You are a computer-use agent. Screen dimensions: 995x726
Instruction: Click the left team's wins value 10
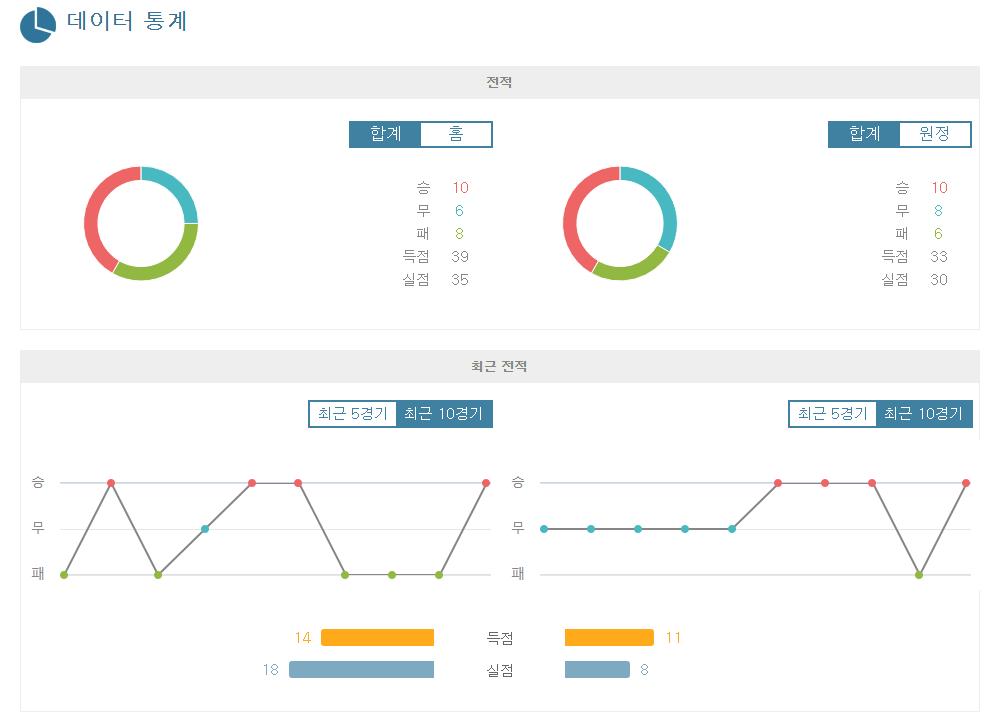pyautogui.click(x=460, y=188)
